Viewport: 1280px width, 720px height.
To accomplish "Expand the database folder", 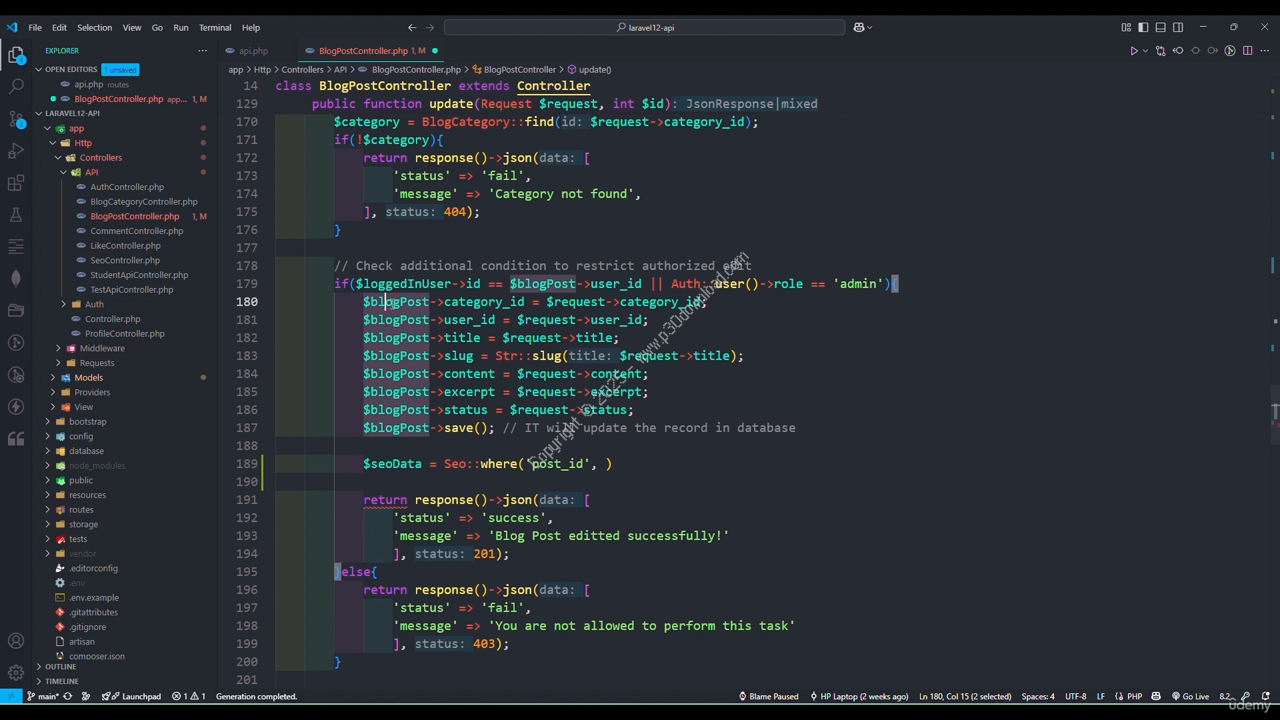I will click(86, 451).
